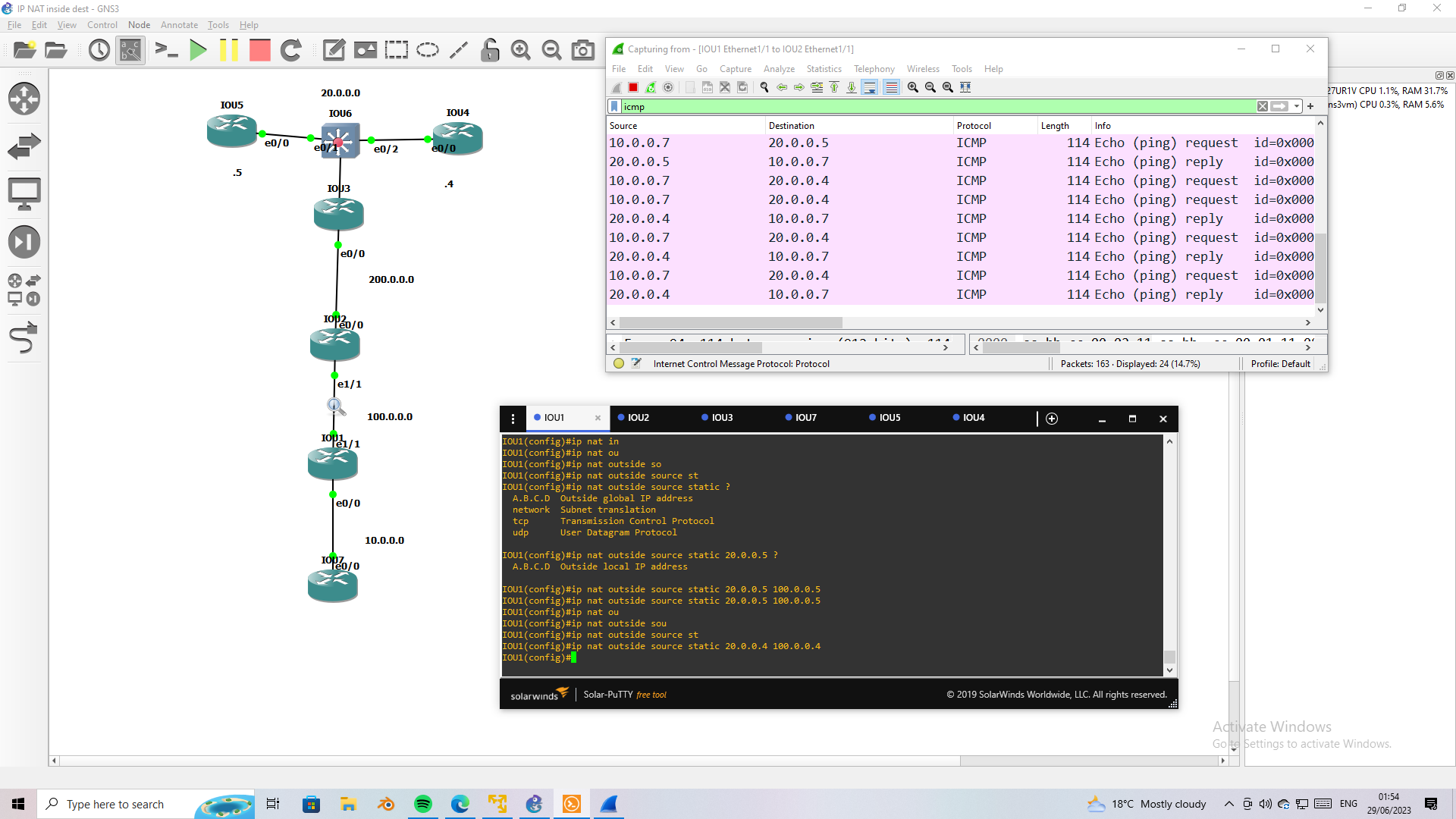This screenshot has width=1456, height=819.
Task: Stop the running Wireshark capture
Action: point(632,87)
